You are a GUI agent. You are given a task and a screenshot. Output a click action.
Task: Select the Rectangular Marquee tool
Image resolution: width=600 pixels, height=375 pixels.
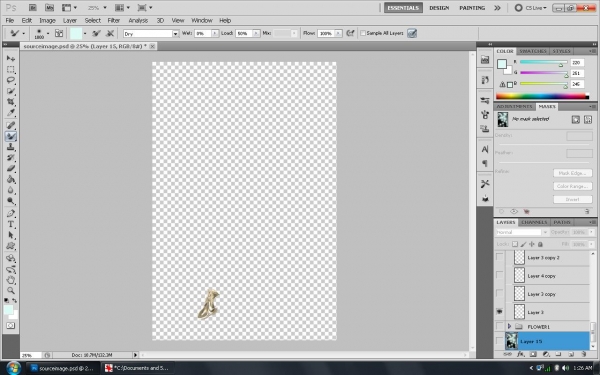tap(11, 69)
